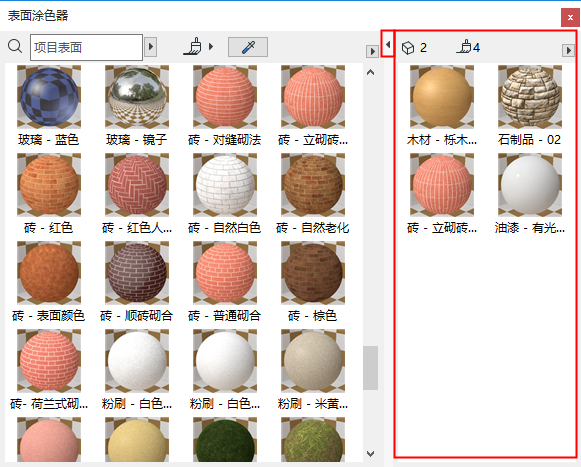581x467 pixels.
Task: Select 砖 - 表面颜色 surface thumbnail
Action: tap(49, 273)
